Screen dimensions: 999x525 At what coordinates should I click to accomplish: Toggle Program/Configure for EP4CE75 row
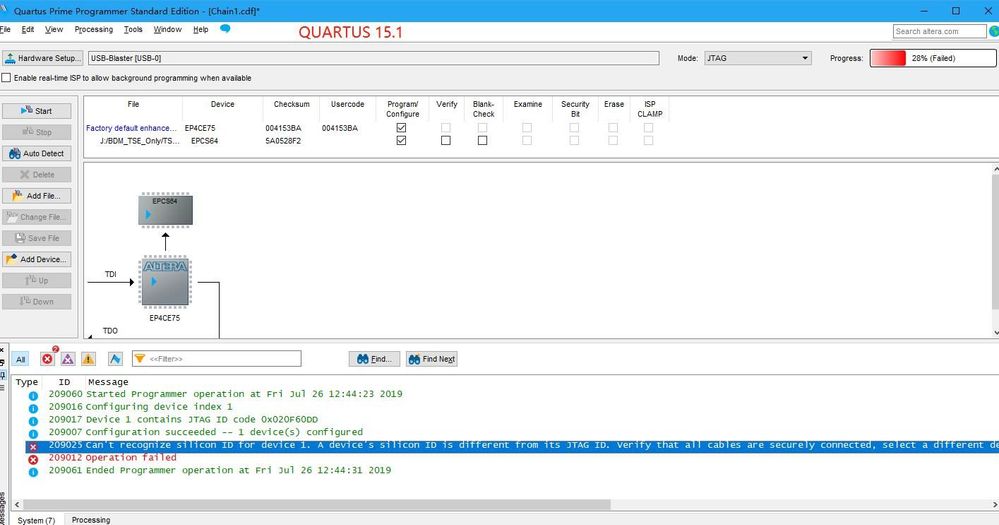point(401,128)
